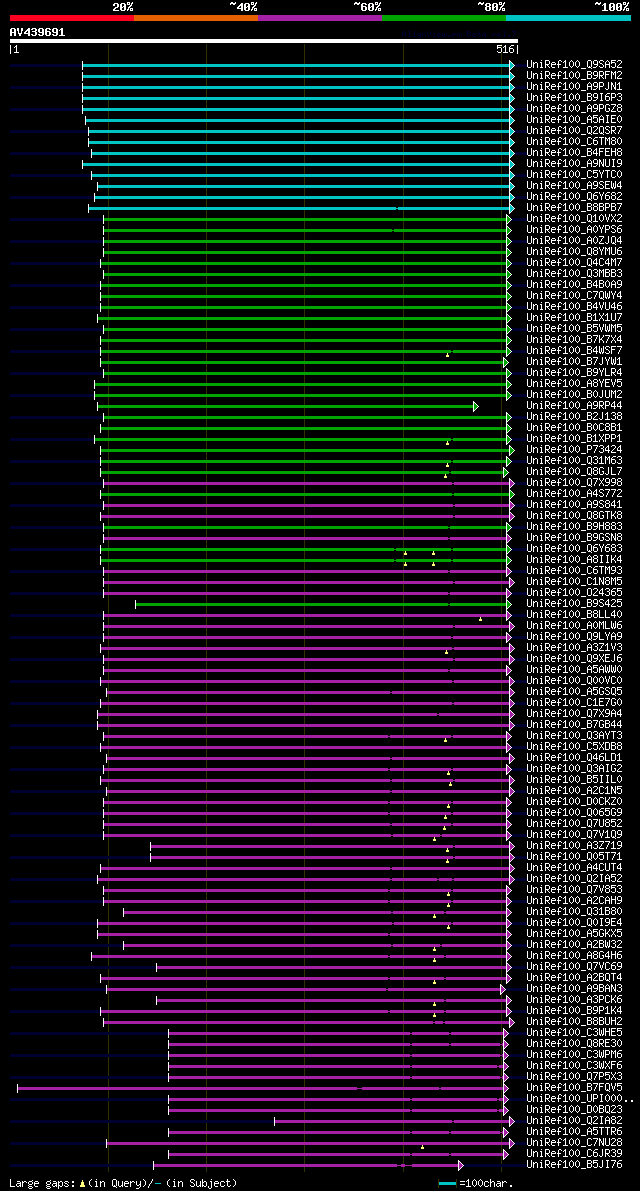
Task: Click label UniRef100_B4VU46
Action: [574, 307]
